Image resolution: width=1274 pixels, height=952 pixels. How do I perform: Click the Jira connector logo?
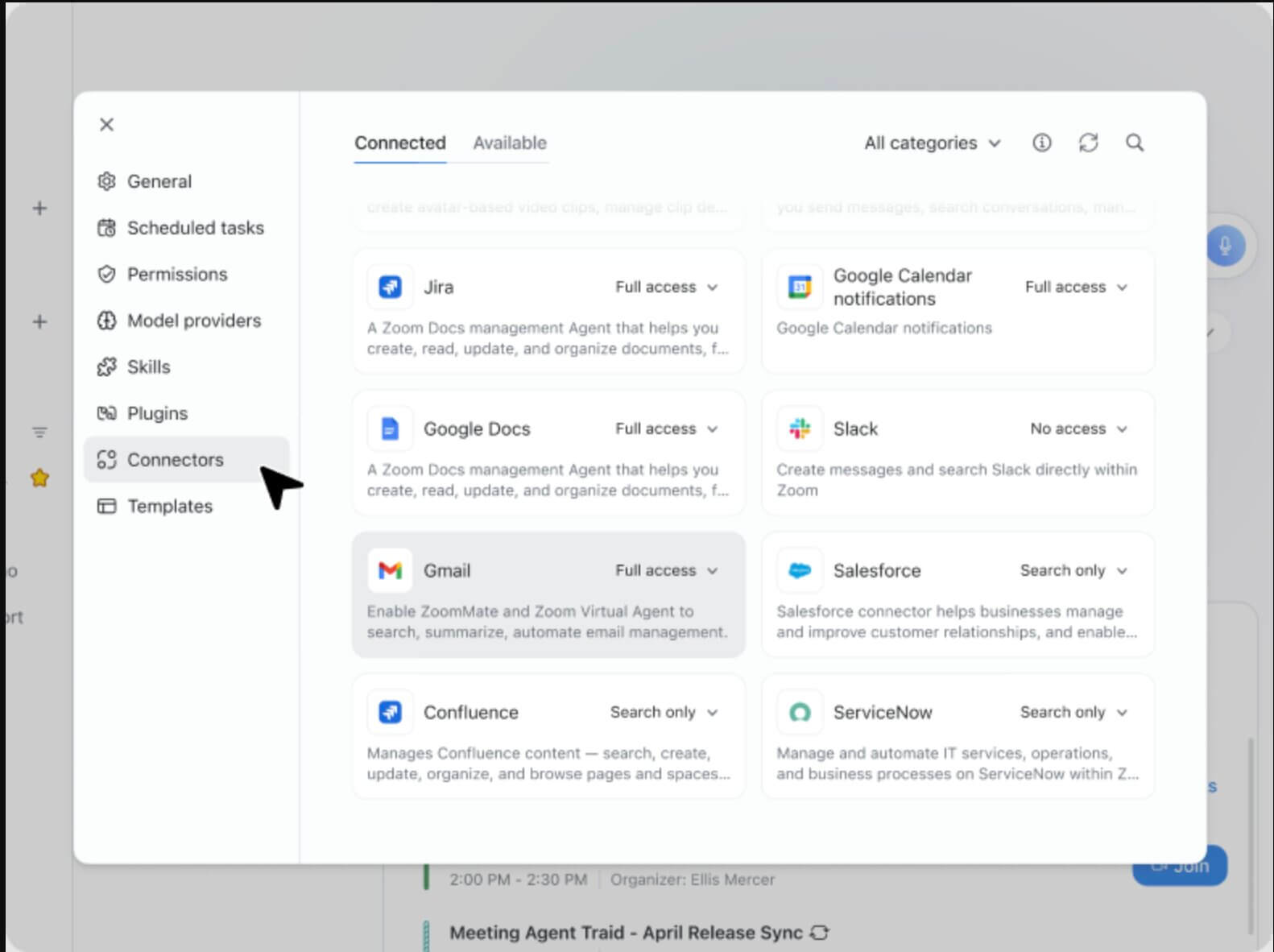(x=390, y=287)
